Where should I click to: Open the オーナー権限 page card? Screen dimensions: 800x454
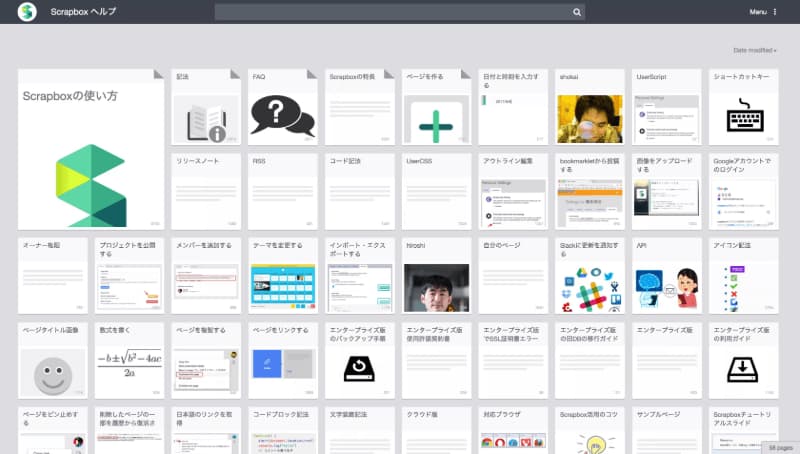(53, 275)
